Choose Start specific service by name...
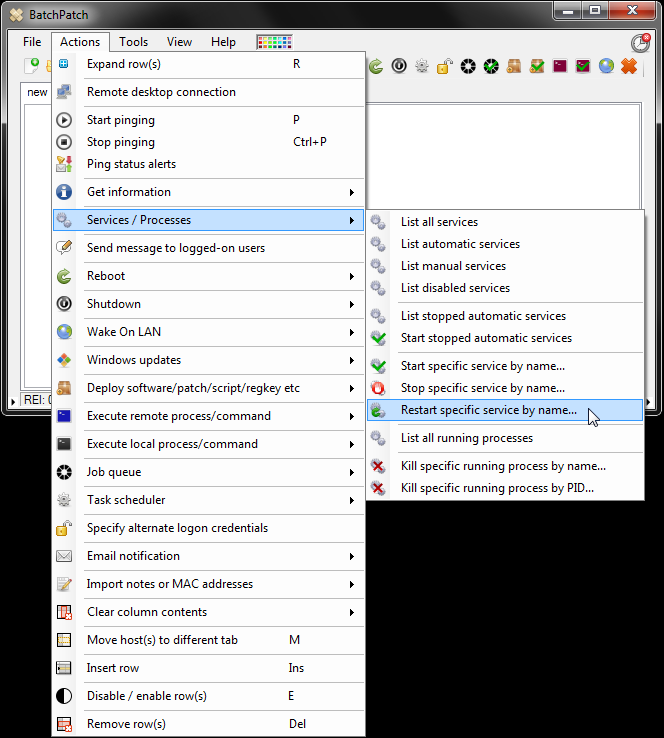The height and width of the screenshot is (738, 664). coord(505,366)
